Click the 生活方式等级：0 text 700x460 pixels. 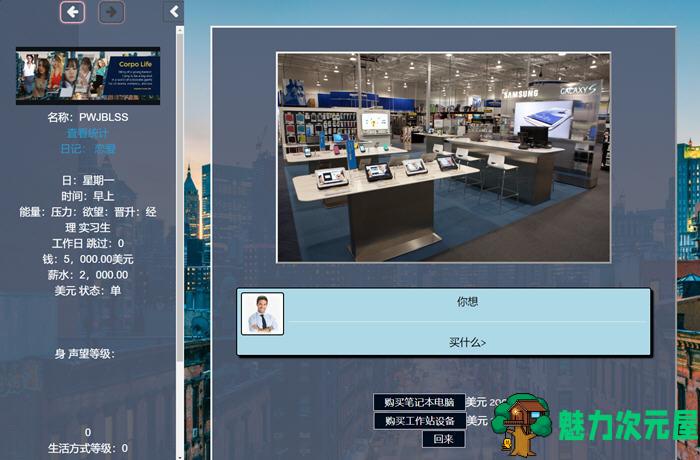pyautogui.click(x=88, y=448)
